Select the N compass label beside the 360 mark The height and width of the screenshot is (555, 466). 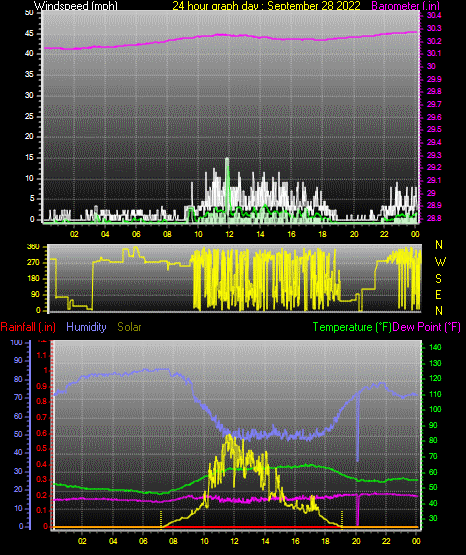(x=439, y=245)
